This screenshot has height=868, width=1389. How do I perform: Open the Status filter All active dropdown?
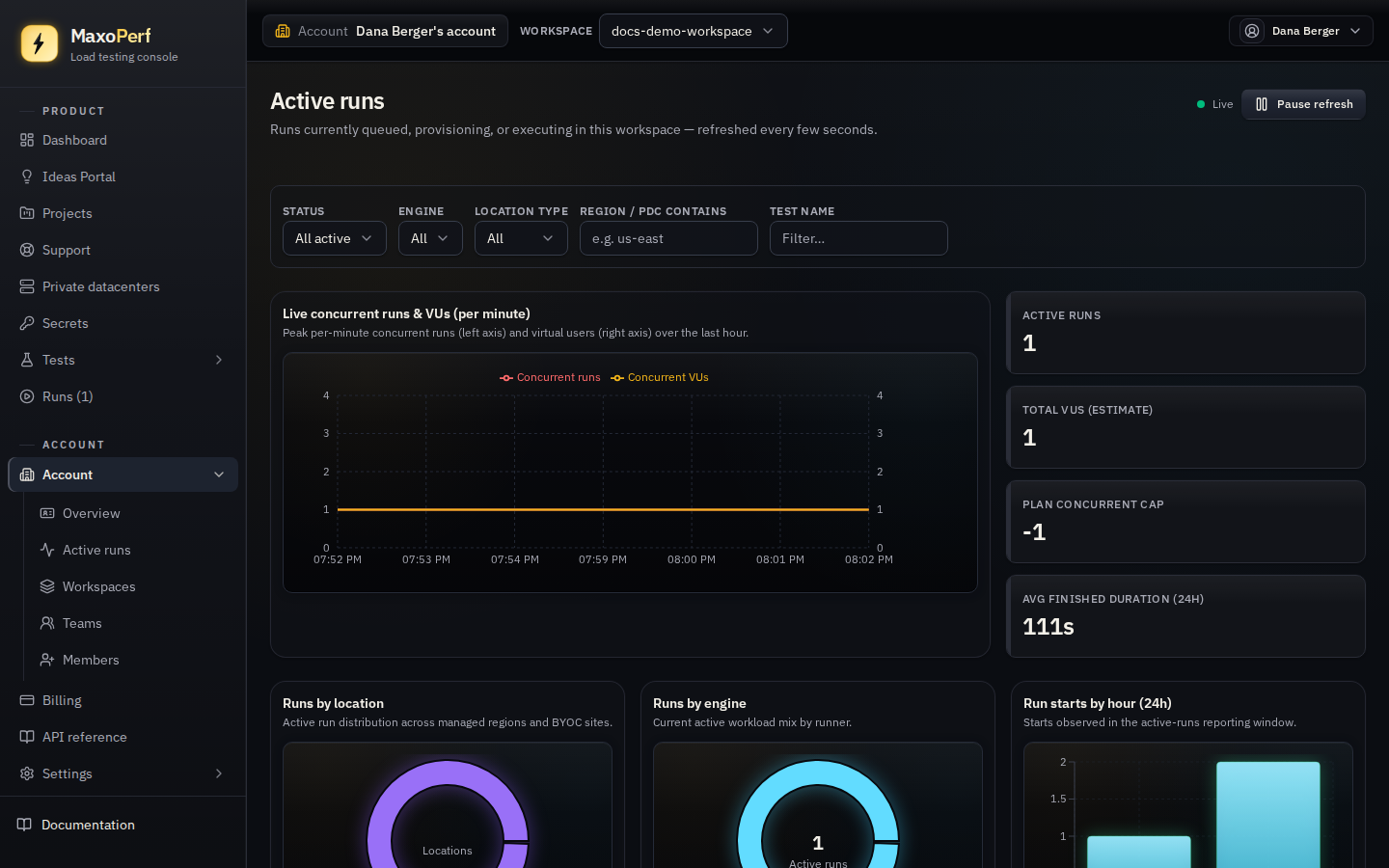[334, 238]
